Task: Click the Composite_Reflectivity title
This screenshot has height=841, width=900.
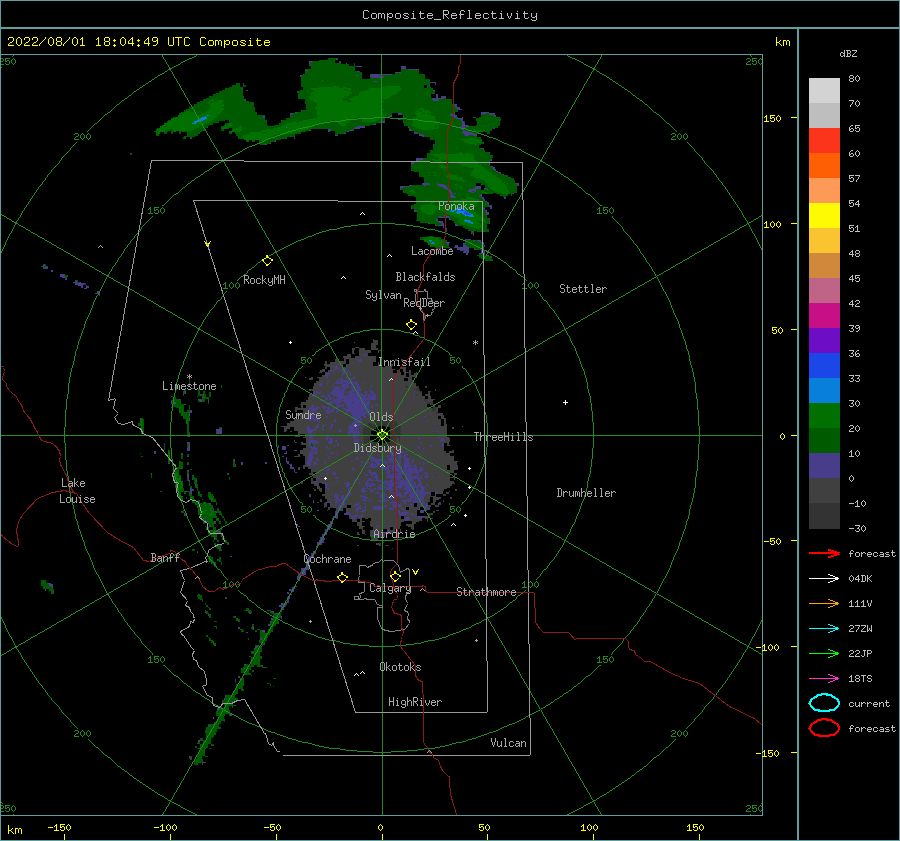Action: pos(450,15)
